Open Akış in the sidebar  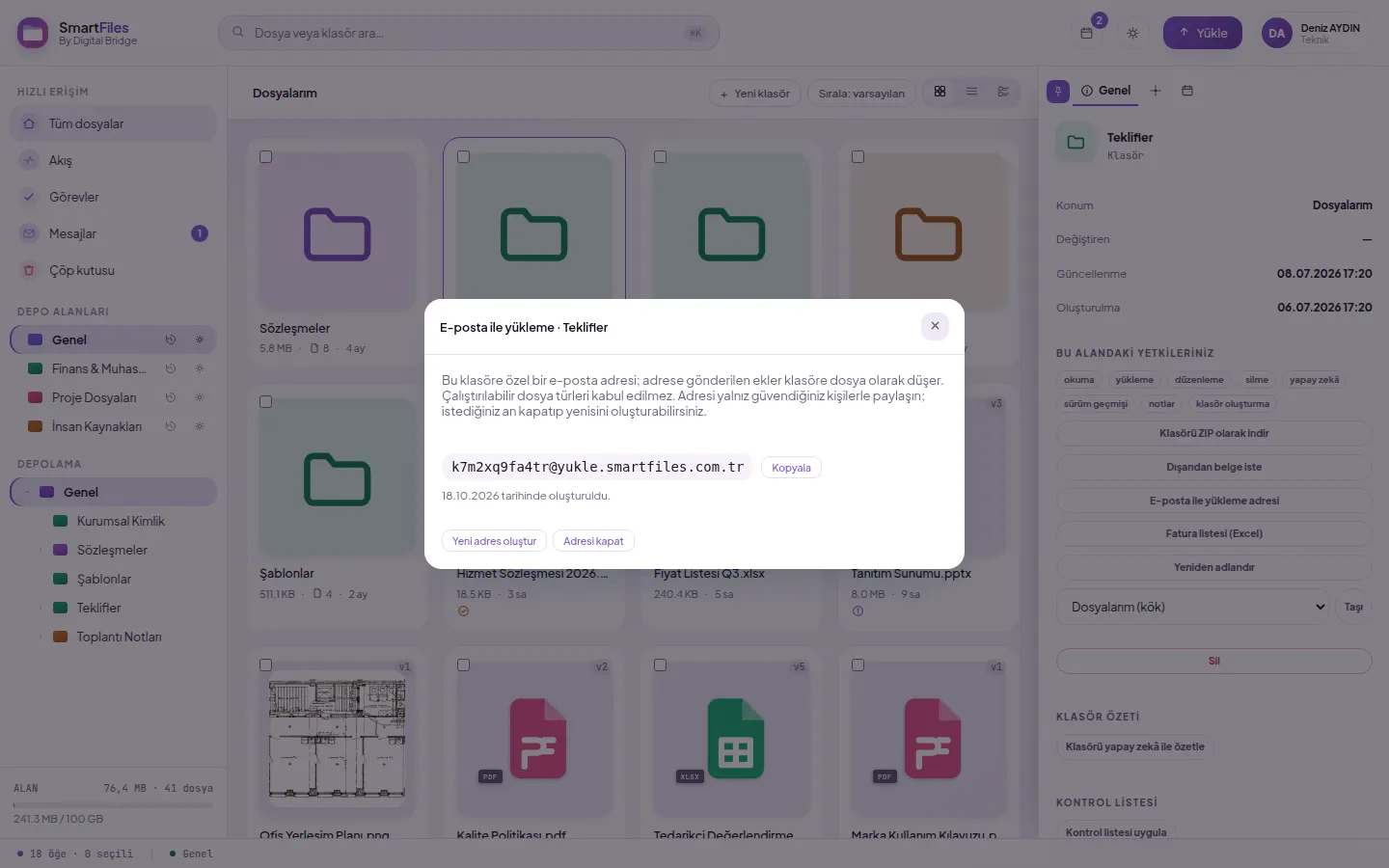114,160
